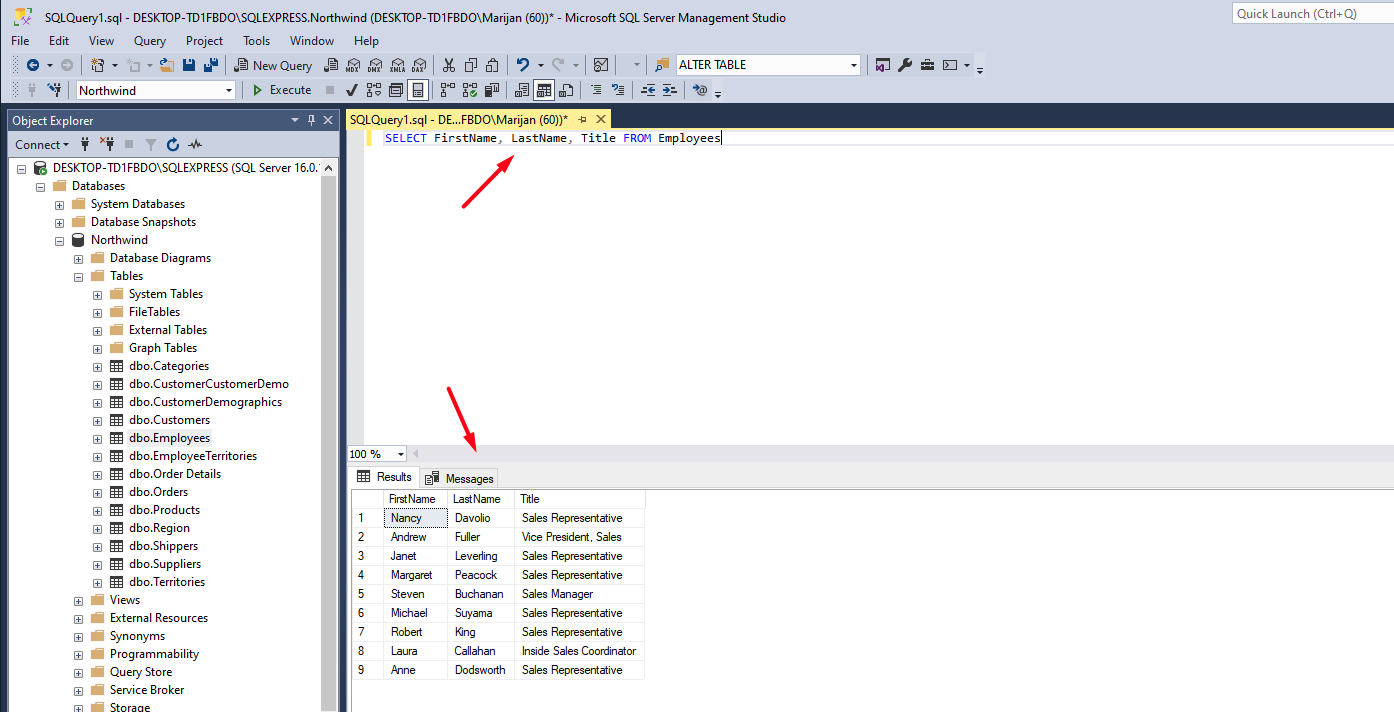
Task: Click the Find in Files icon
Action: (661, 65)
